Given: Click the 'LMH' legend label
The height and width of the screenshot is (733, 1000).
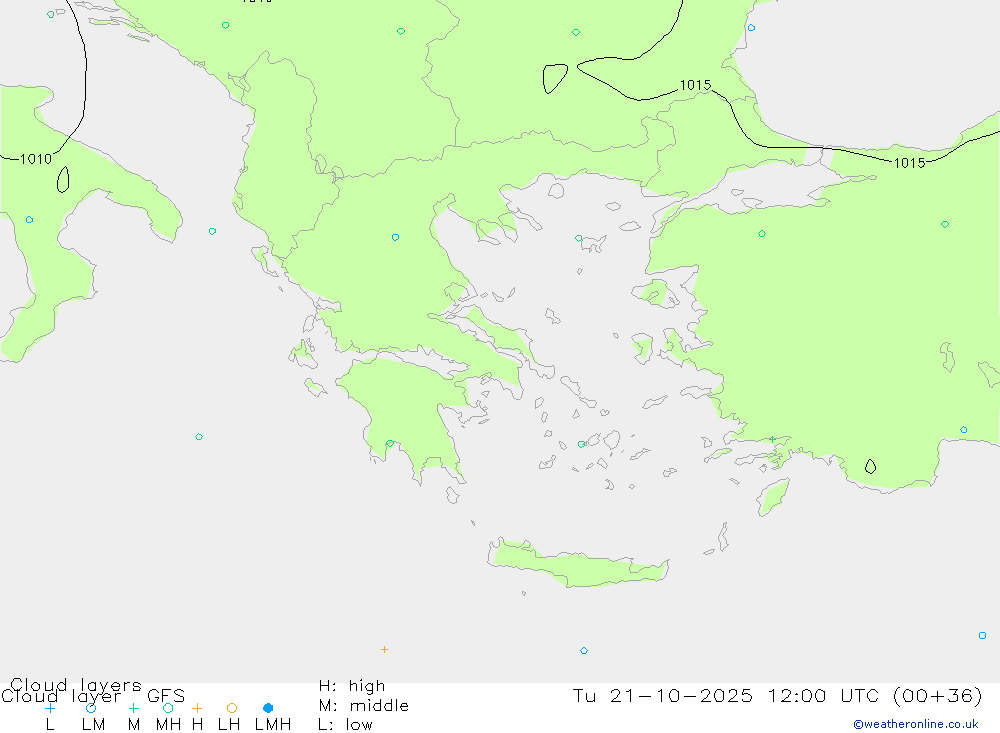Looking at the screenshot, I should coord(273,725).
